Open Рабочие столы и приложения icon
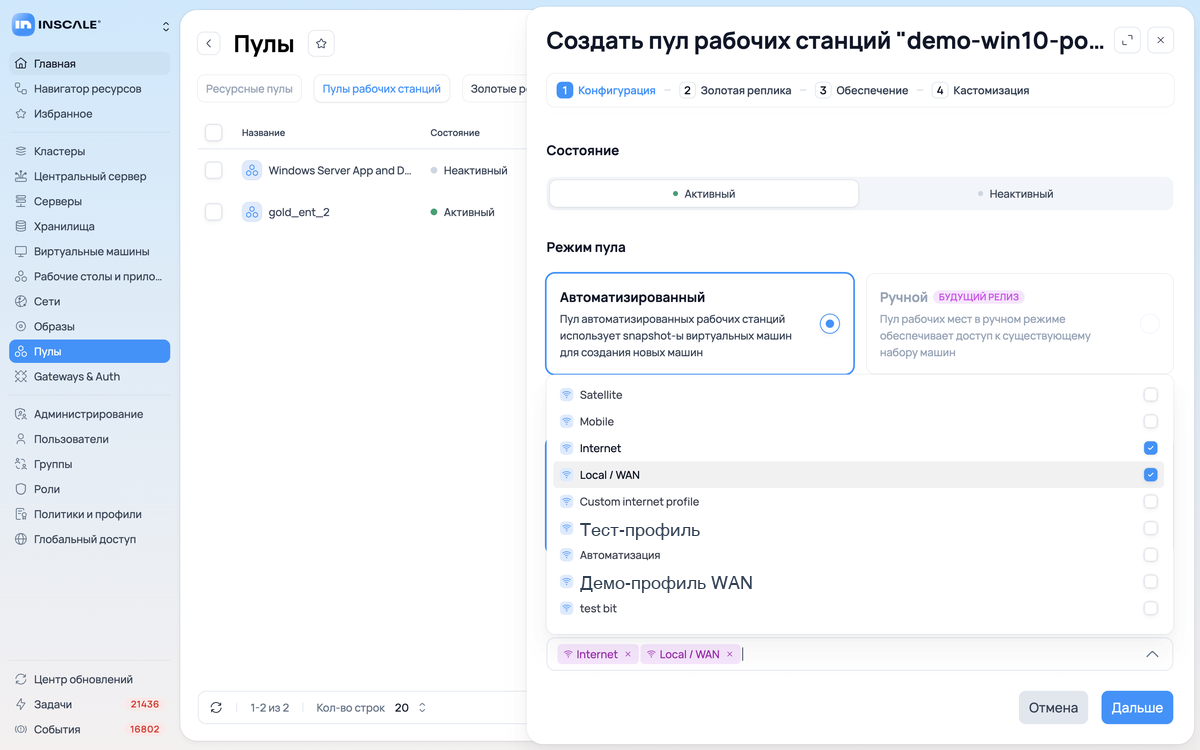The width and height of the screenshot is (1200, 750). [21, 276]
